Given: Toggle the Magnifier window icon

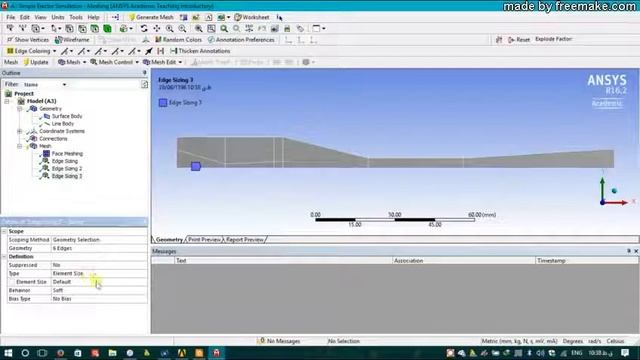Looking at the screenshot, I should click(211, 29).
